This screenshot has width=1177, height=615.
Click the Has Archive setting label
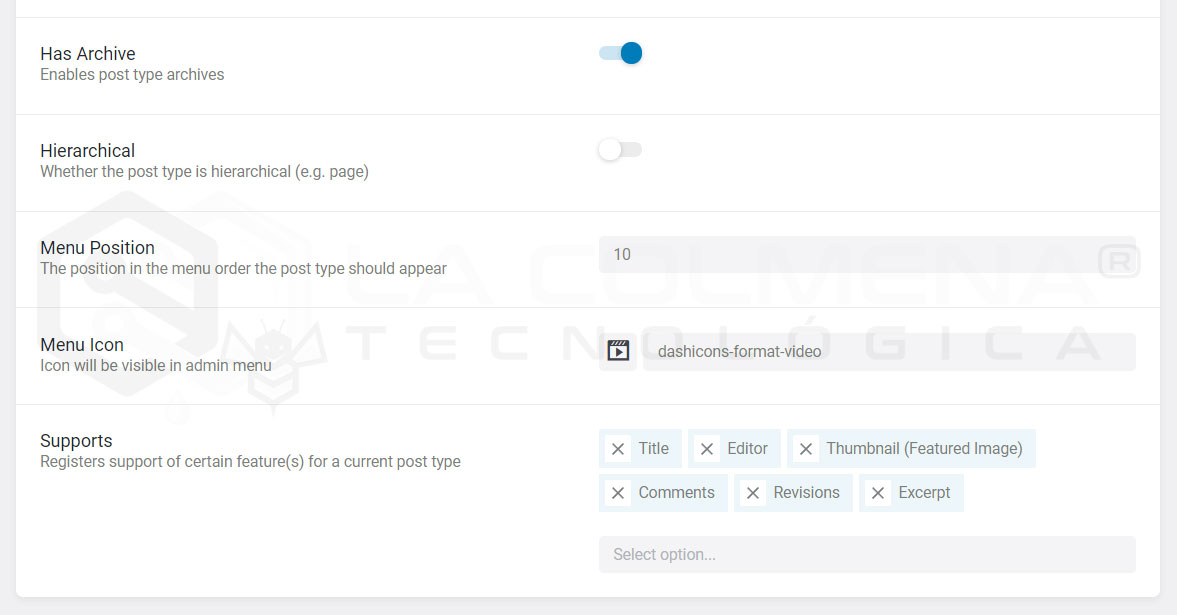point(87,53)
